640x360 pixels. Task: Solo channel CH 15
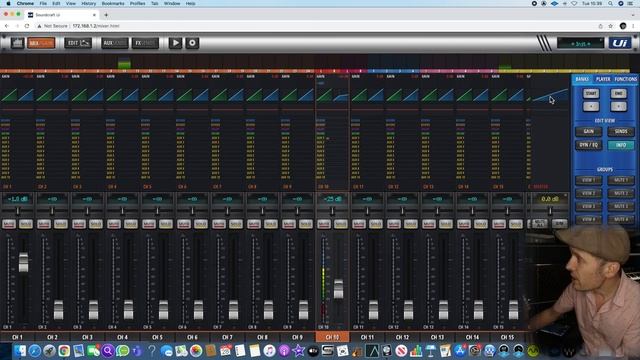tap(516, 224)
